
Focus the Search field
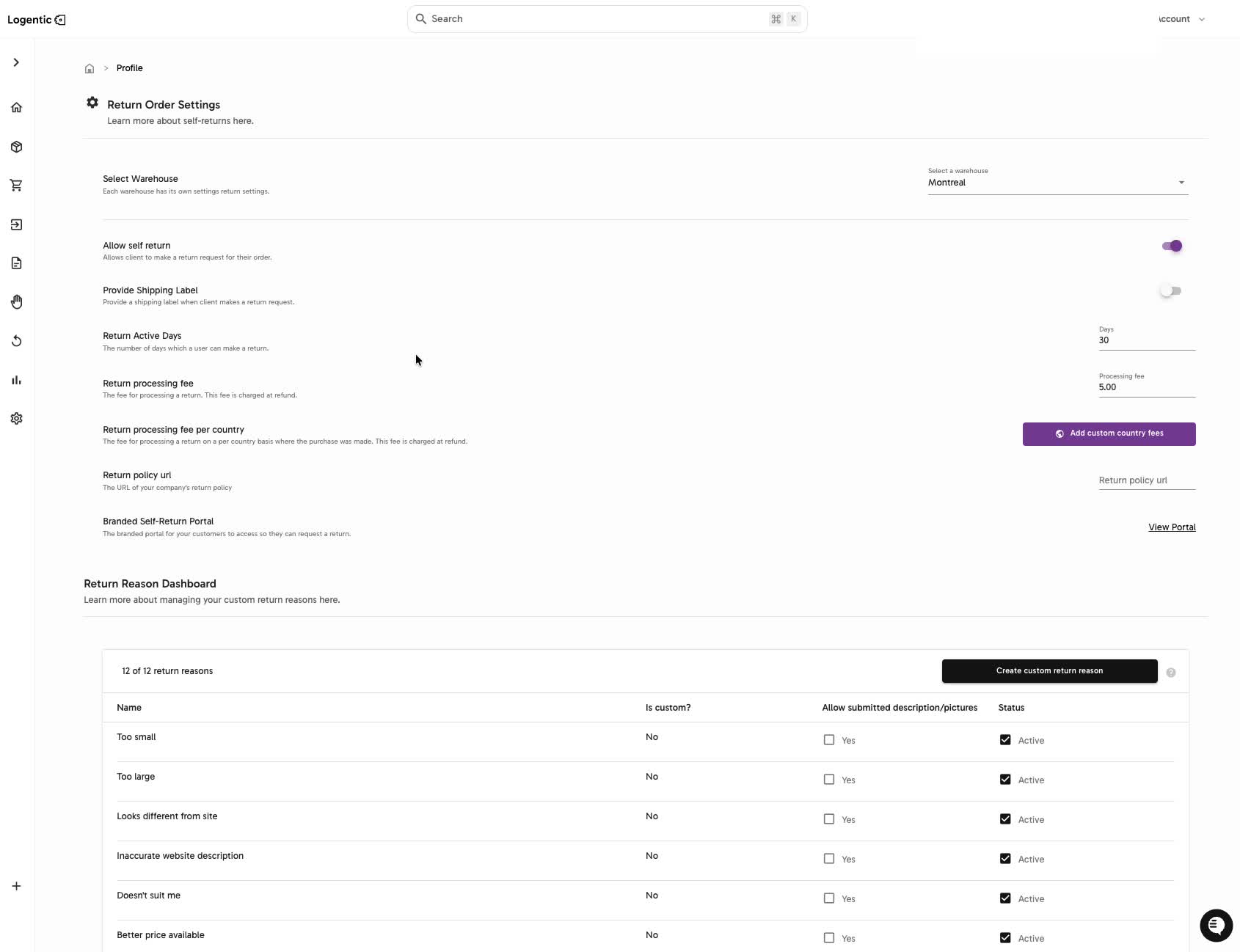[607, 19]
